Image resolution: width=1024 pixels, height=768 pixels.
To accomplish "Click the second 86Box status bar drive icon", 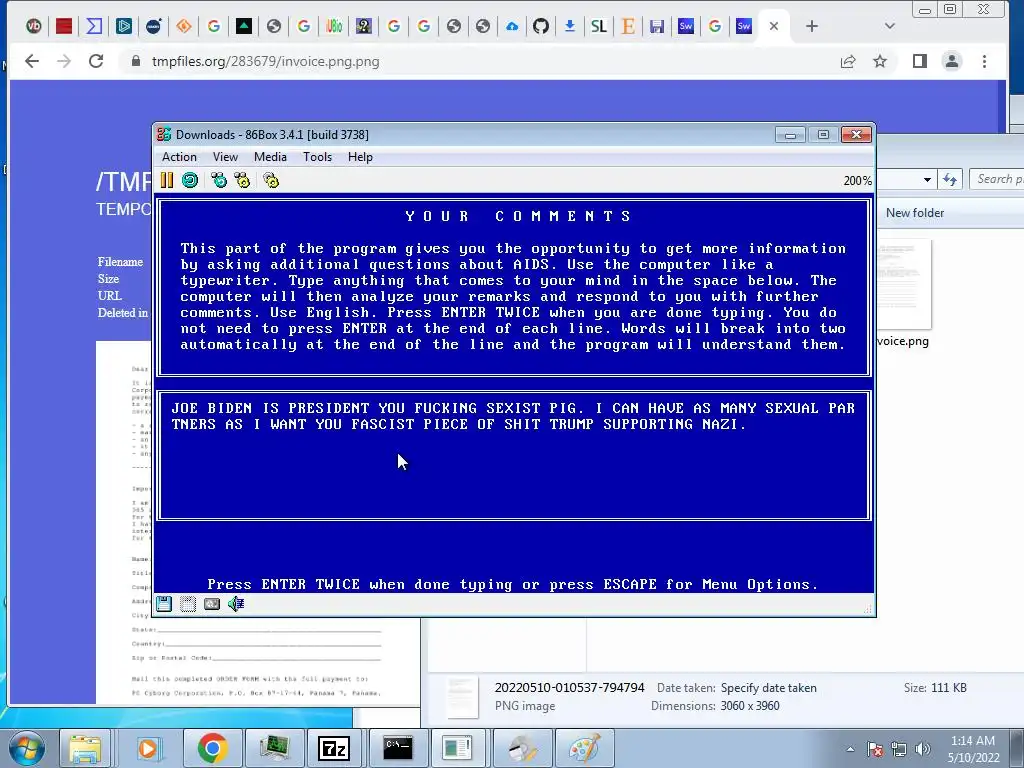I will click(188, 604).
